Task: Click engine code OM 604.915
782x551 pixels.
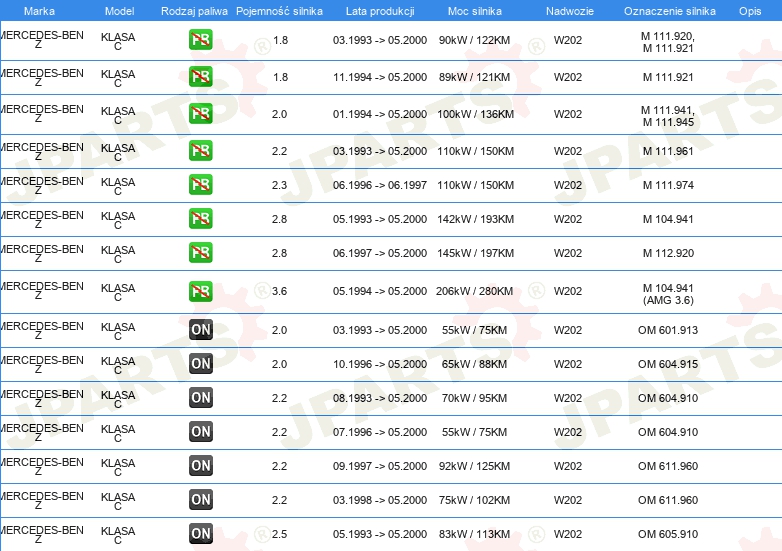Action: tap(668, 364)
